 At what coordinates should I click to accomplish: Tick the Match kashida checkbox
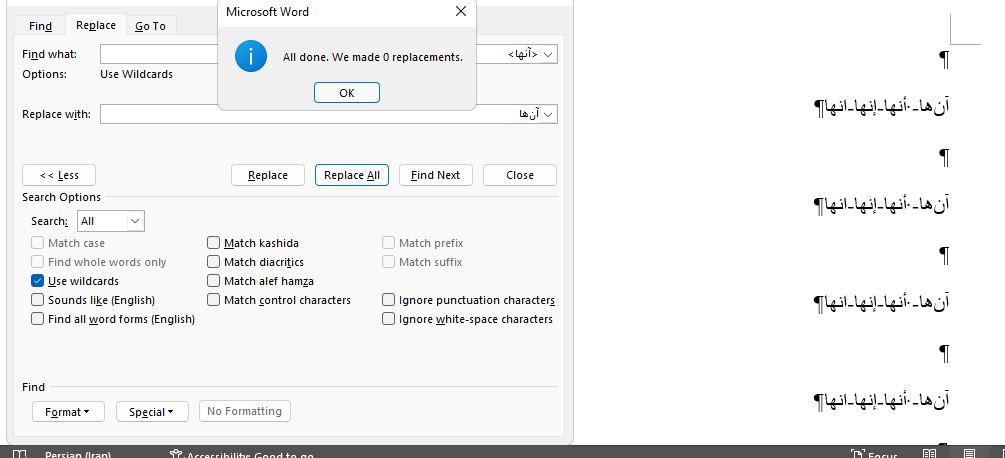(213, 243)
